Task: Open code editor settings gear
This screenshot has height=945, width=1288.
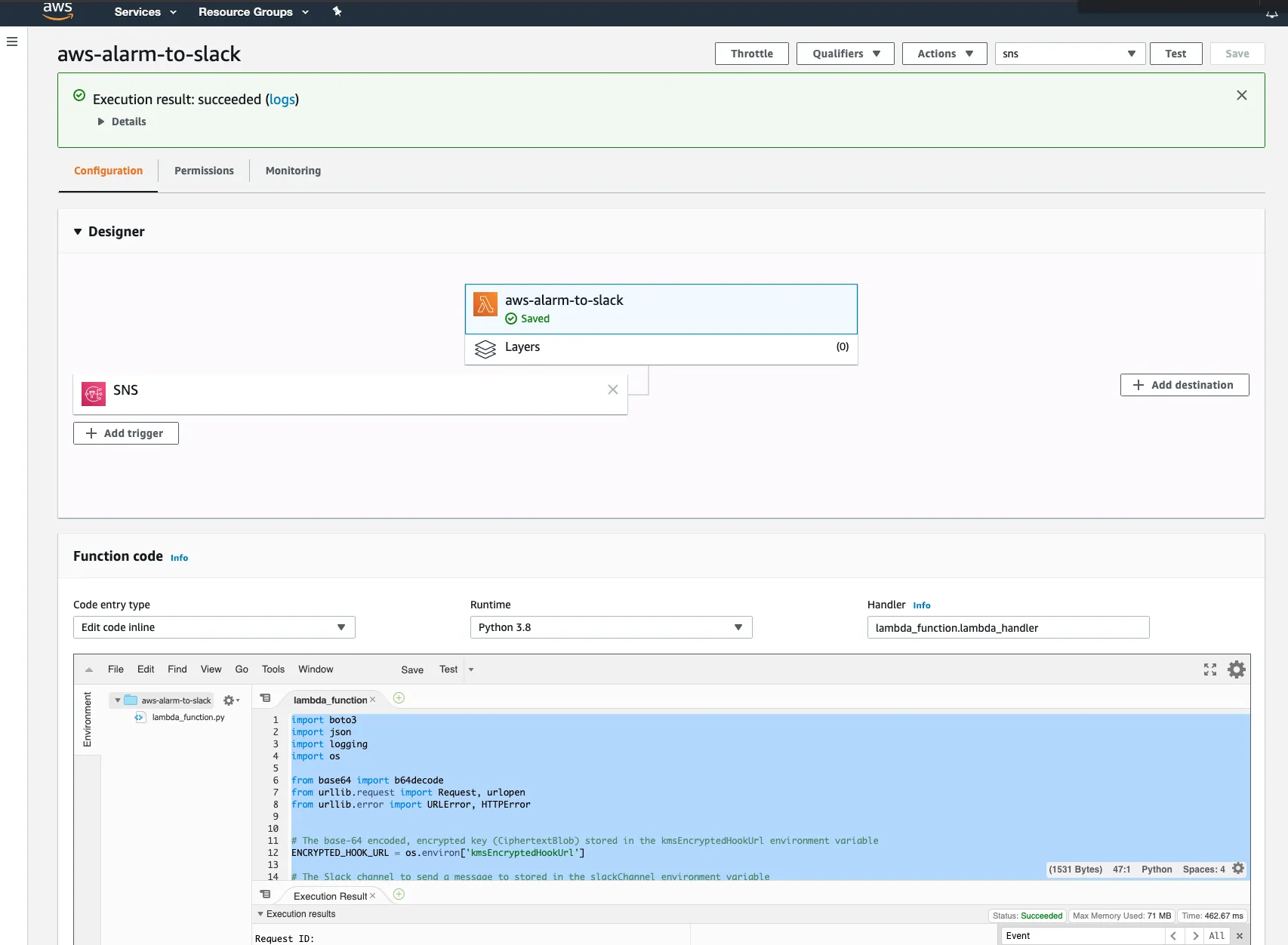Action: 1237,670
